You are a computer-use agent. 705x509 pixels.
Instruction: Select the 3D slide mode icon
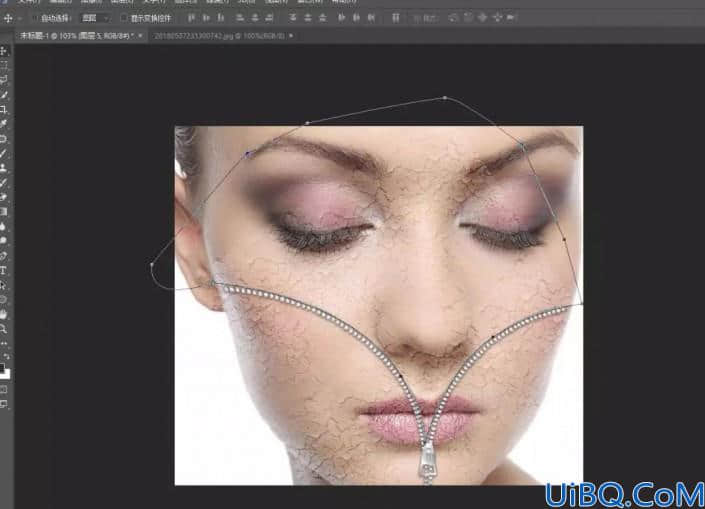tap(497, 18)
